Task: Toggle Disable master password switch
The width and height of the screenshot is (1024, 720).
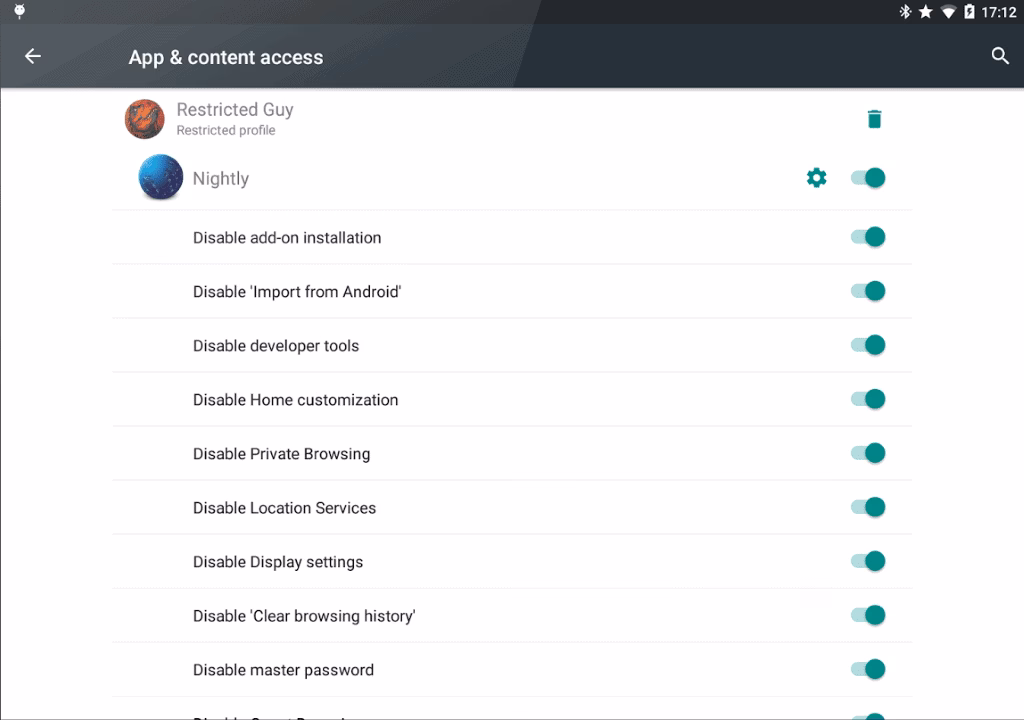Action: click(x=868, y=669)
